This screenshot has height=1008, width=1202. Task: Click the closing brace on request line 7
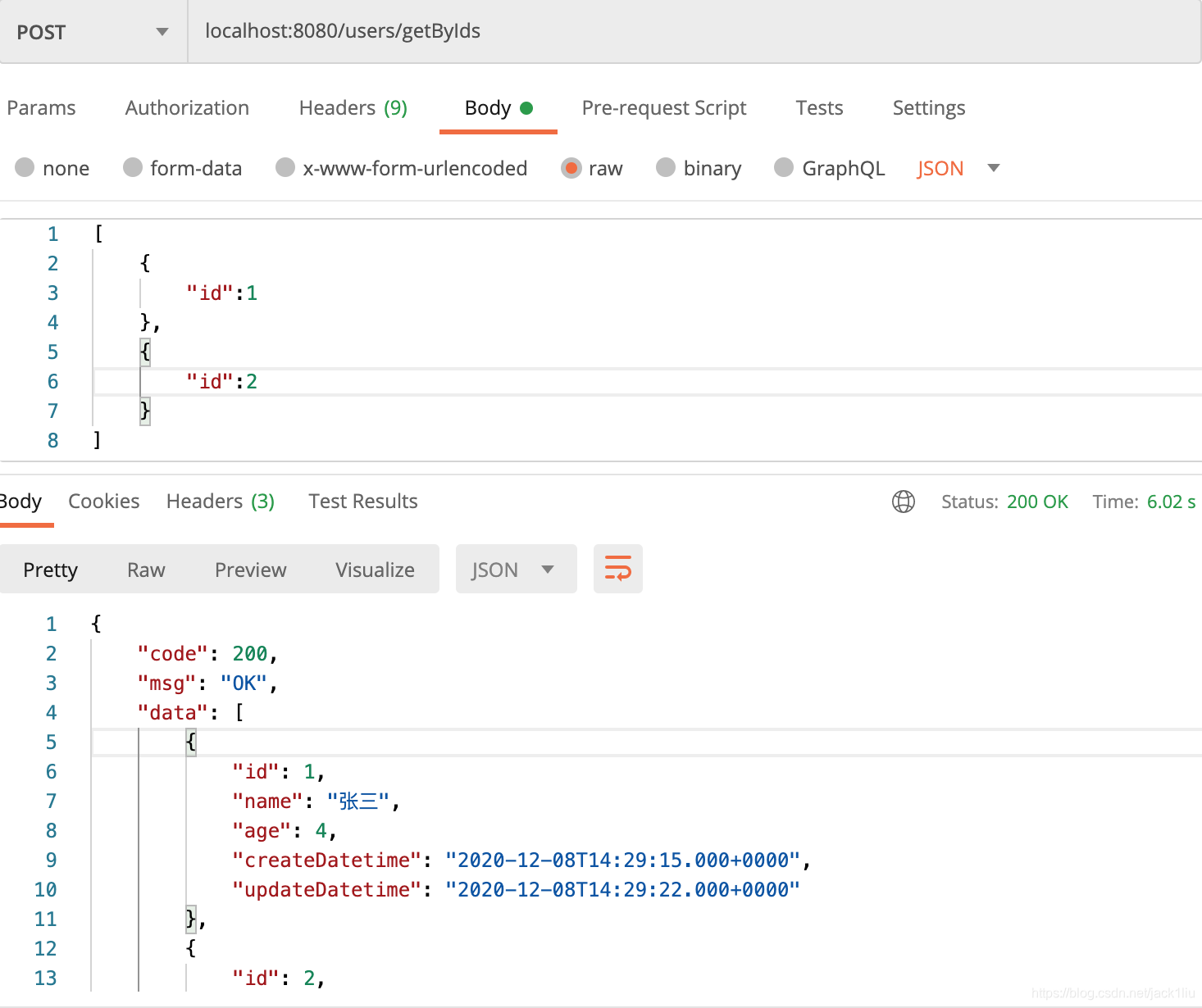click(x=145, y=410)
